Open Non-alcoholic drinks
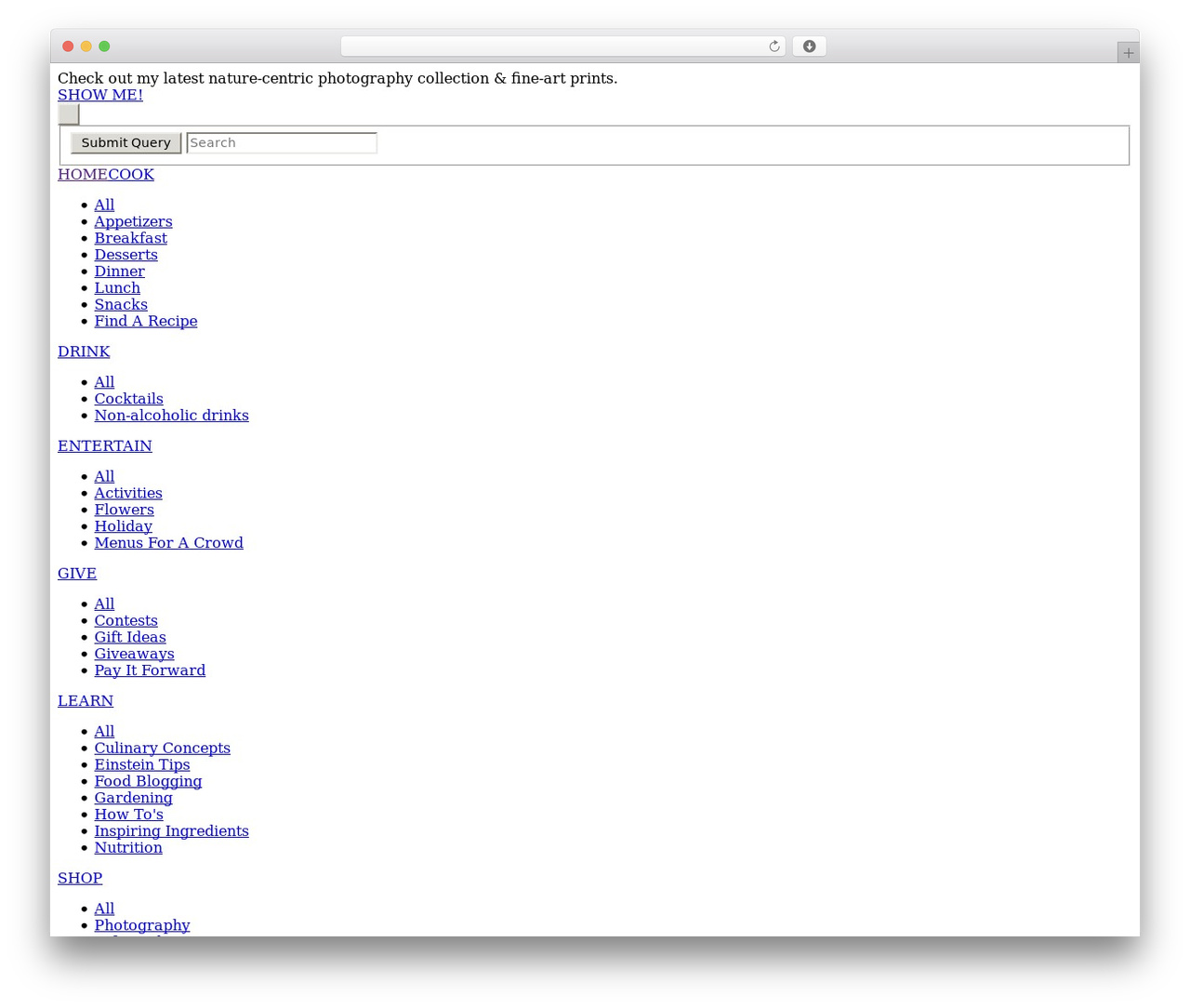This screenshot has width=1190, height=1008. [171, 416]
